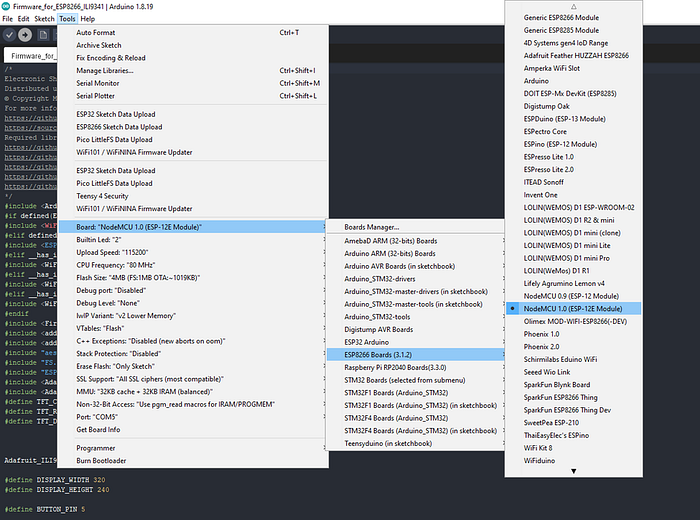700x520 pixels.
Task: Select Olimex MOD-WIFI-ESP8266(-DEV) board
Action: click(x=574, y=321)
